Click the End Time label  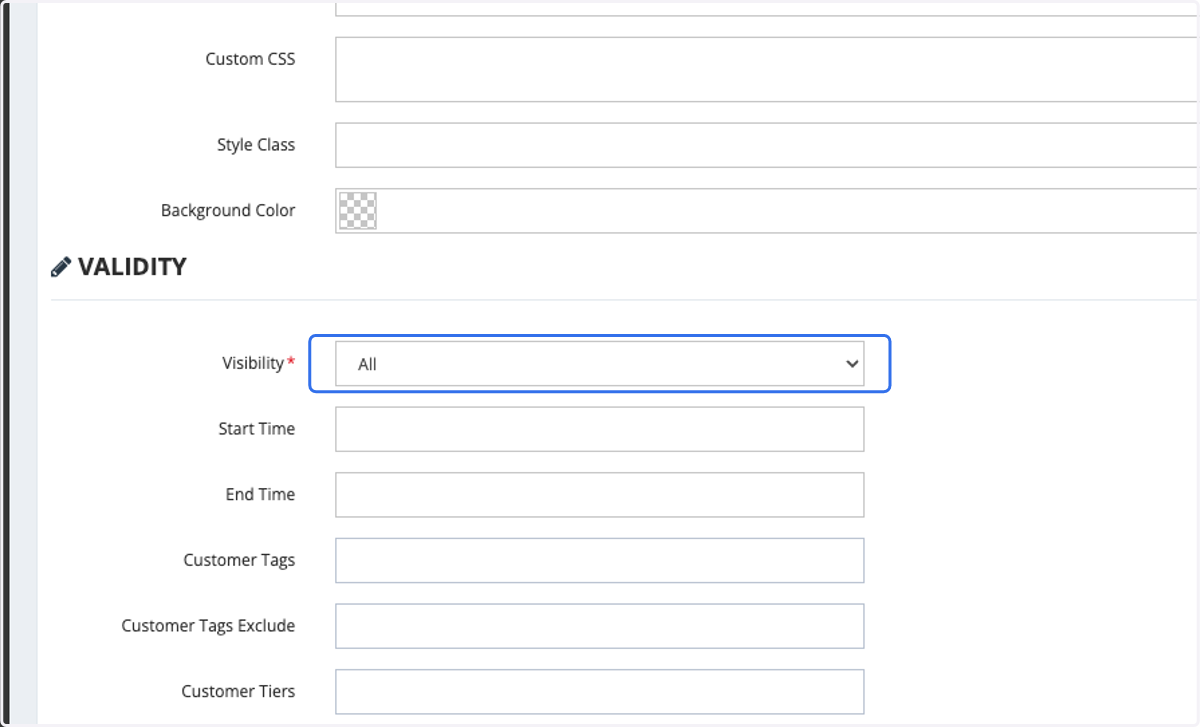260,494
